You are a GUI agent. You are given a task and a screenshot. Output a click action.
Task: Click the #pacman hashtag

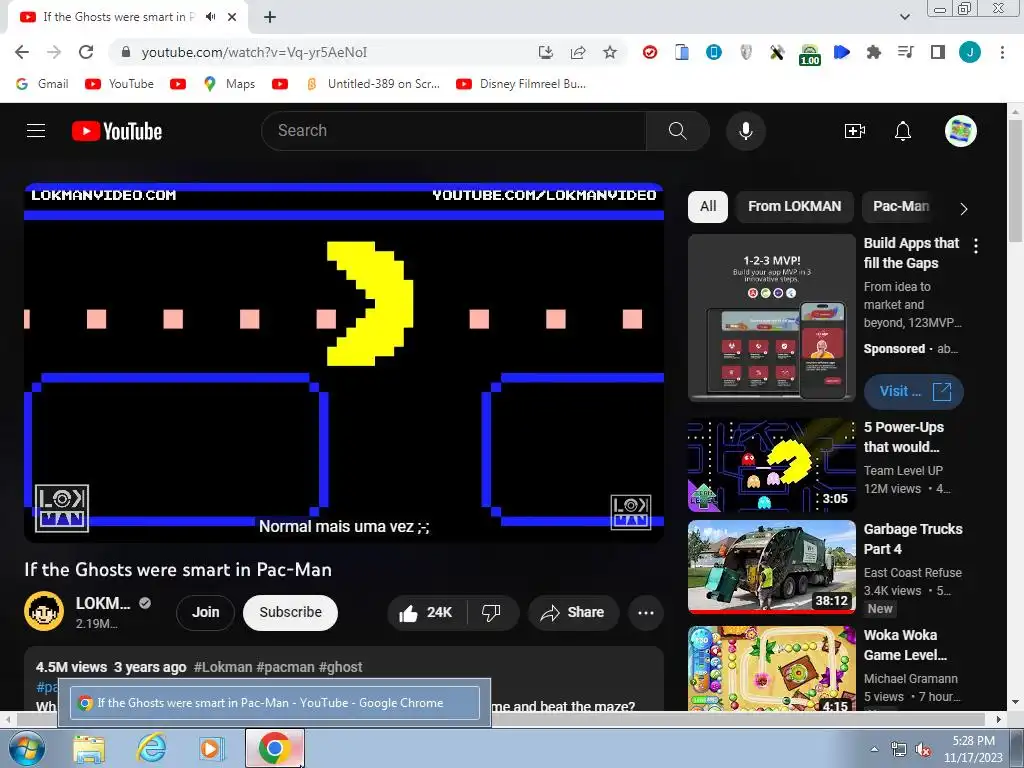click(x=285, y=667)
